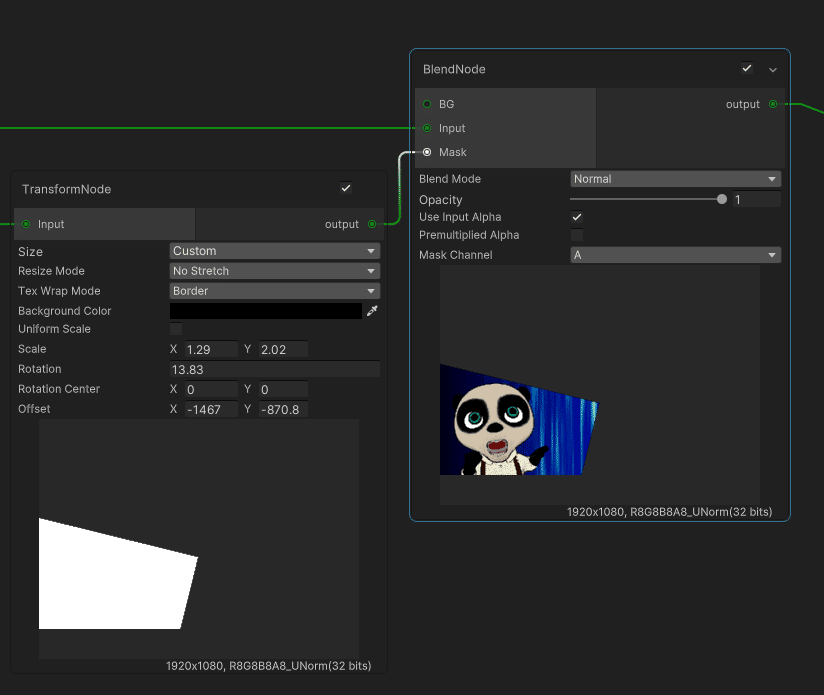Click Uniform Scale label
824x695 pixels.
click(54, 329)
